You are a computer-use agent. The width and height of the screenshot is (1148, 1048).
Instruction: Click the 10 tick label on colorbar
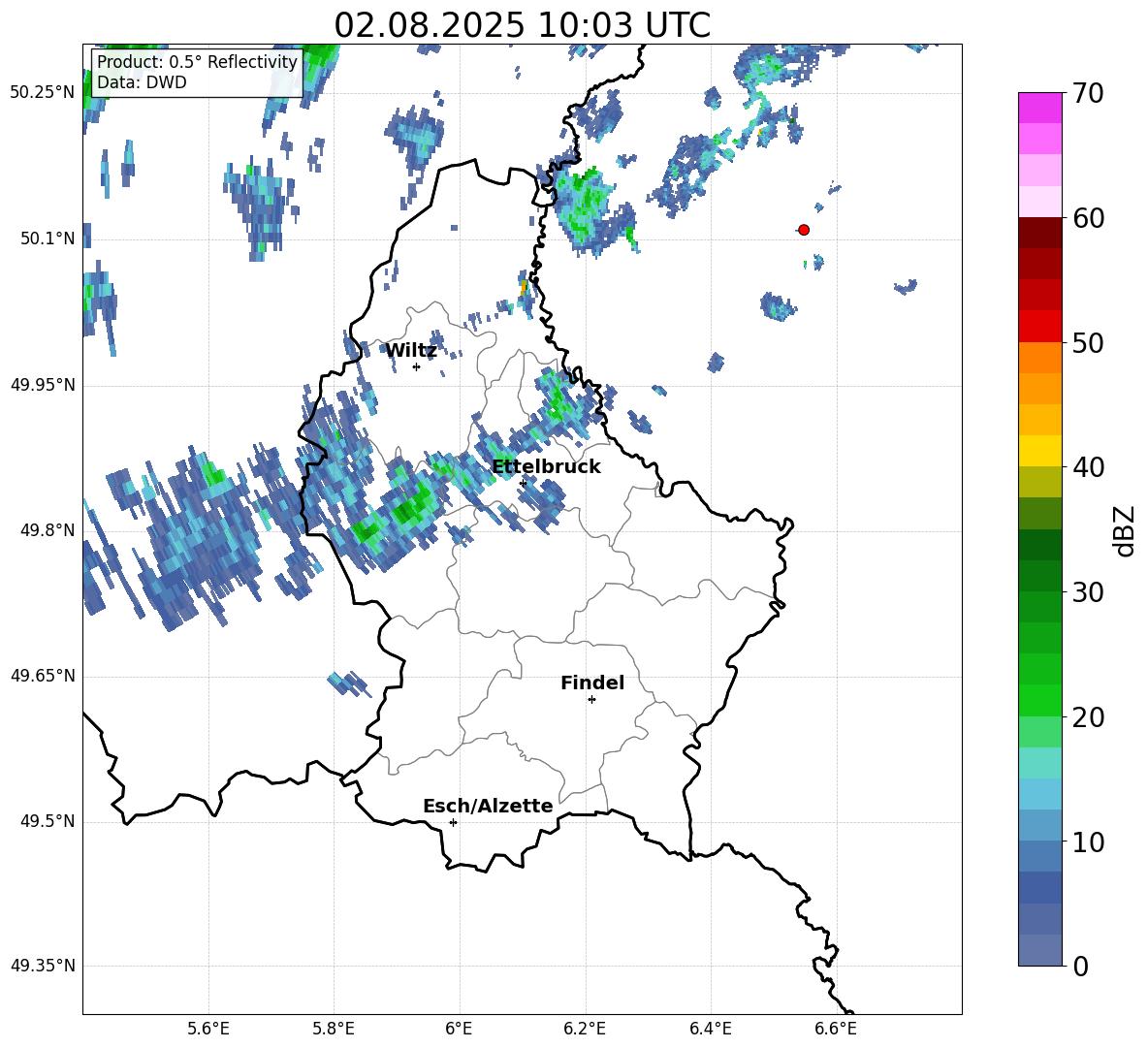pyautogui.click(x=1088, y=842)
